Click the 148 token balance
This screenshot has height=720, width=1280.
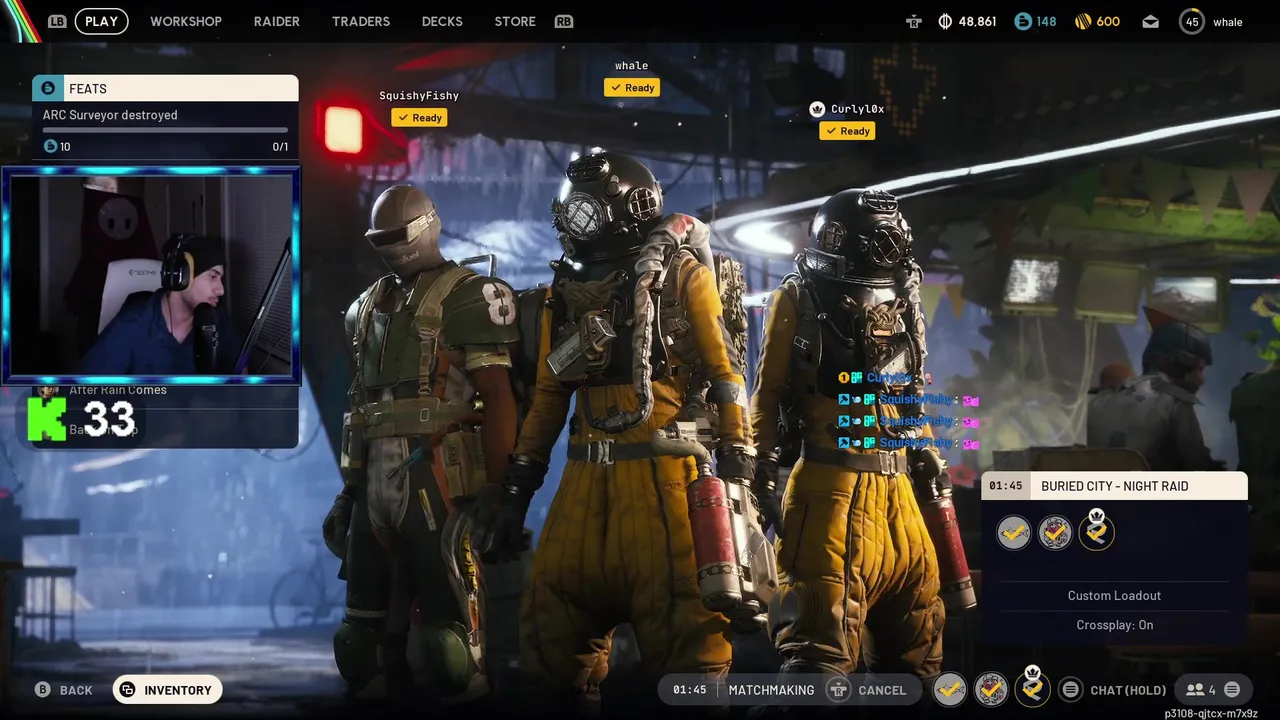tap(1046, 21)
